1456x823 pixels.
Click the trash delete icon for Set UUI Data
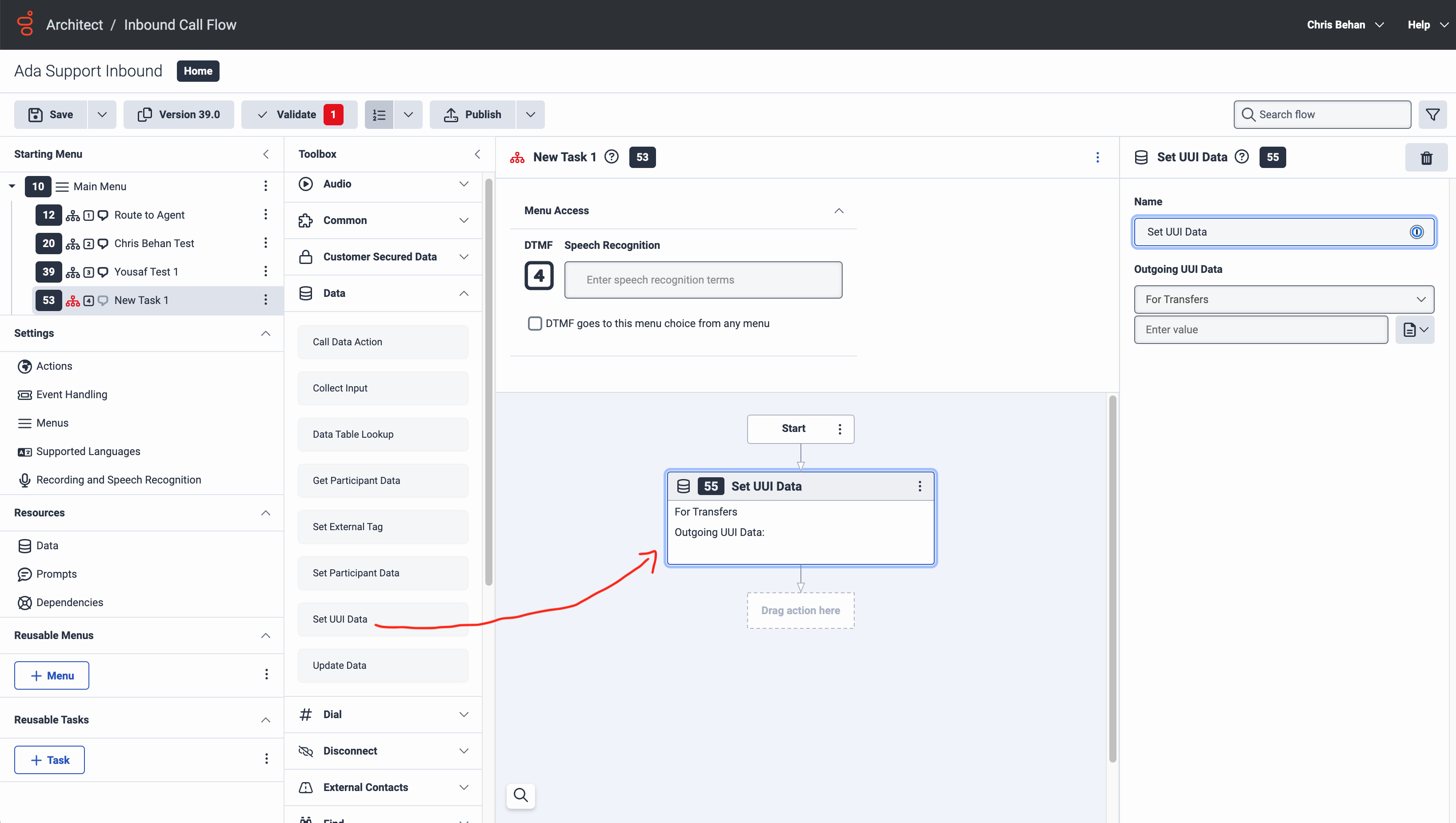pyautogui.click(x=1426, y=158)
